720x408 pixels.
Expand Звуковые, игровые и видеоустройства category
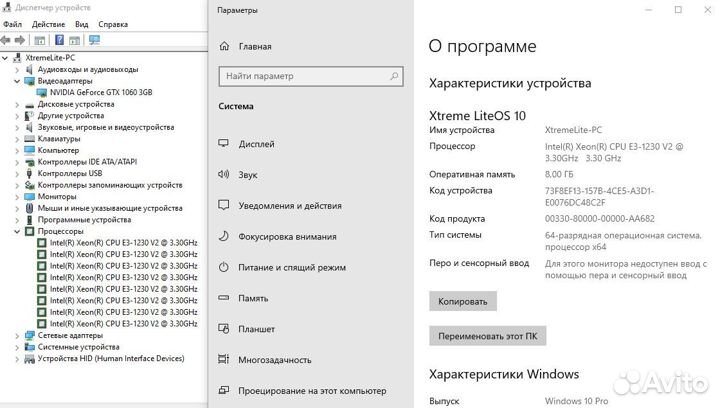click(17, 128)
